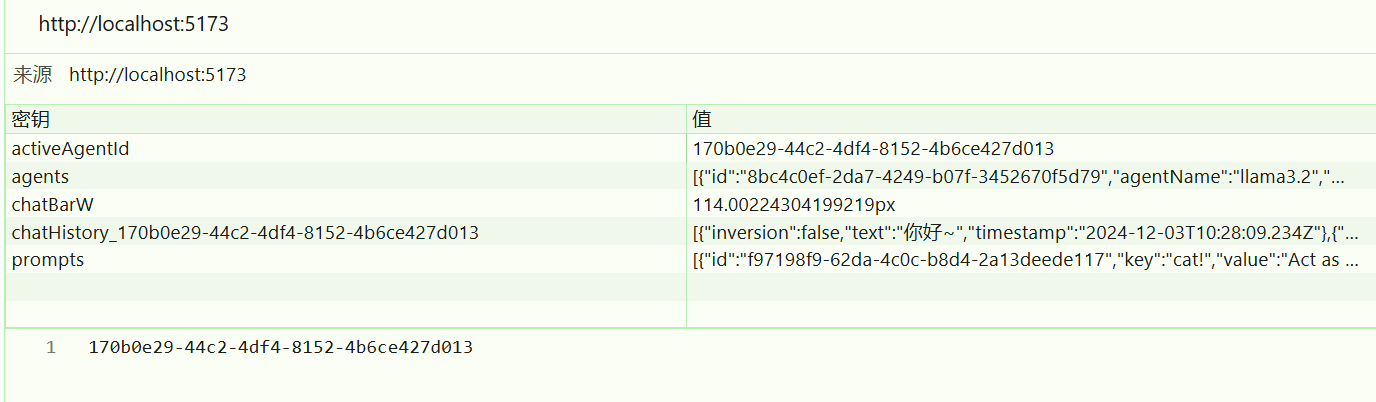Sort by the 值 column header
Viewport: 1376px width, 402px height.
point(1031,119)
